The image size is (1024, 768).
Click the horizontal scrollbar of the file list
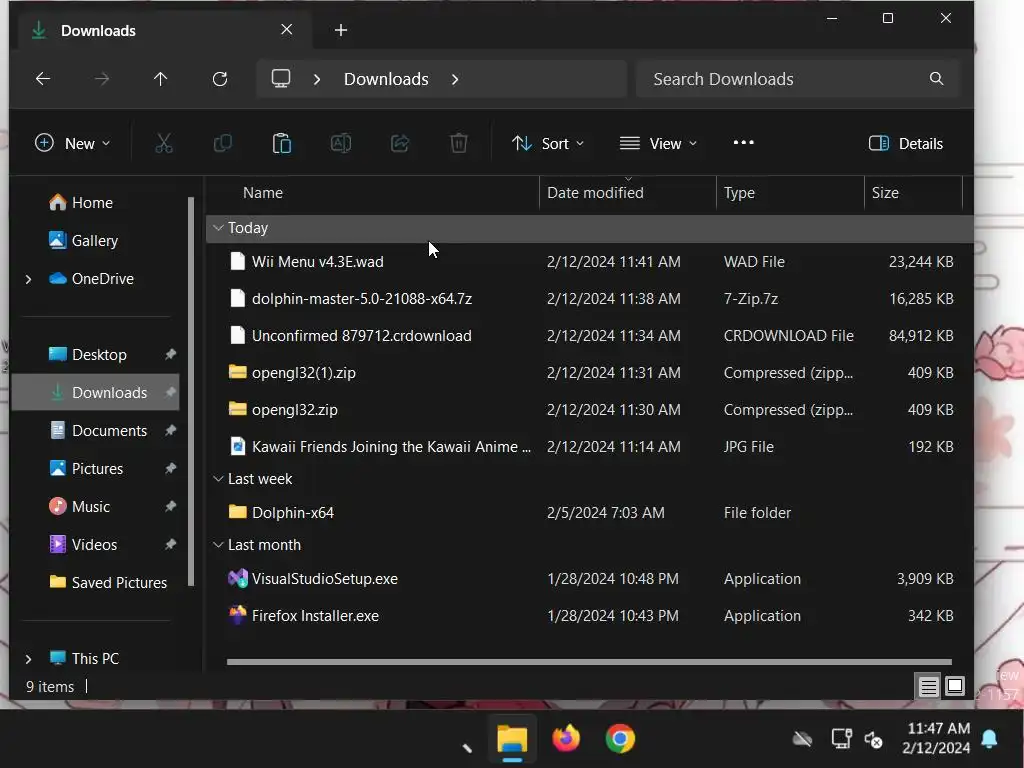click(x=589, y=662)
